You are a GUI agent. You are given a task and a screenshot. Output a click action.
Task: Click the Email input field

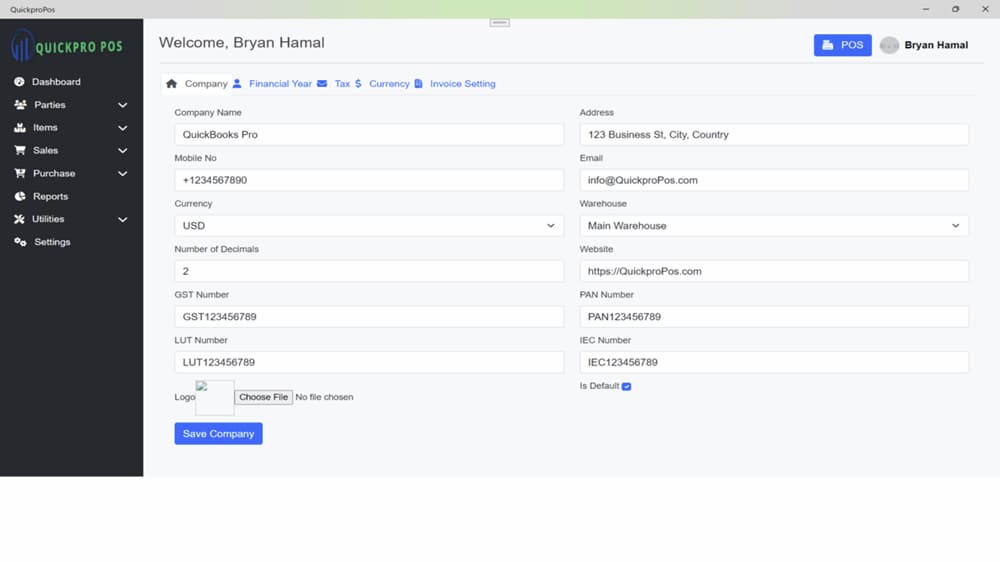774,180
